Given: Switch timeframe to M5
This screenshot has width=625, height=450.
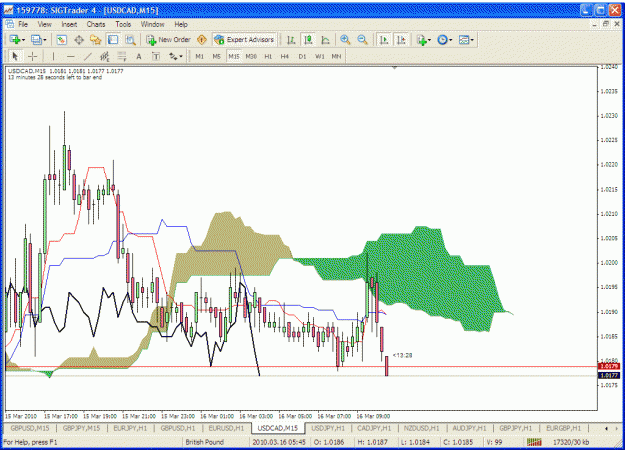Looking at the screenshot, I should click(216, 57).
